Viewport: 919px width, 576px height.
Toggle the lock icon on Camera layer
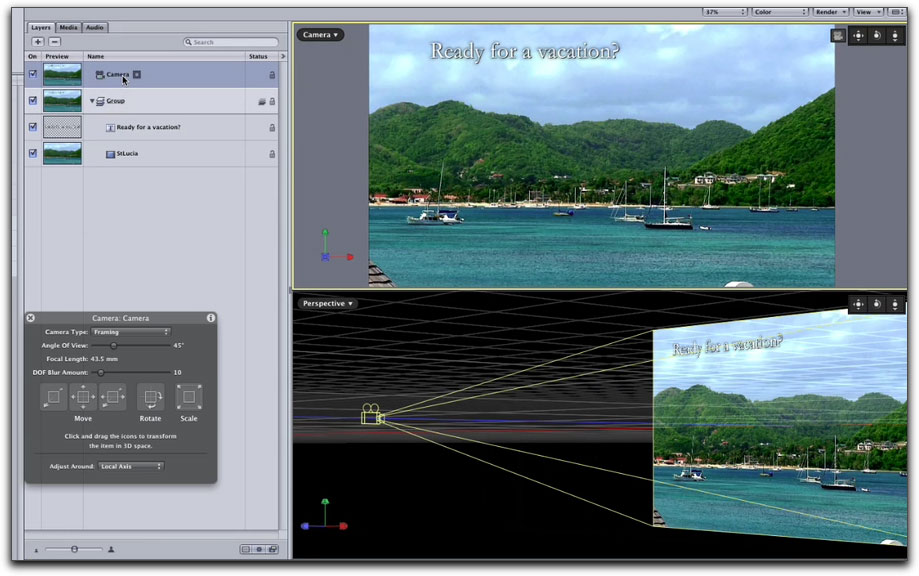[271, 75]
